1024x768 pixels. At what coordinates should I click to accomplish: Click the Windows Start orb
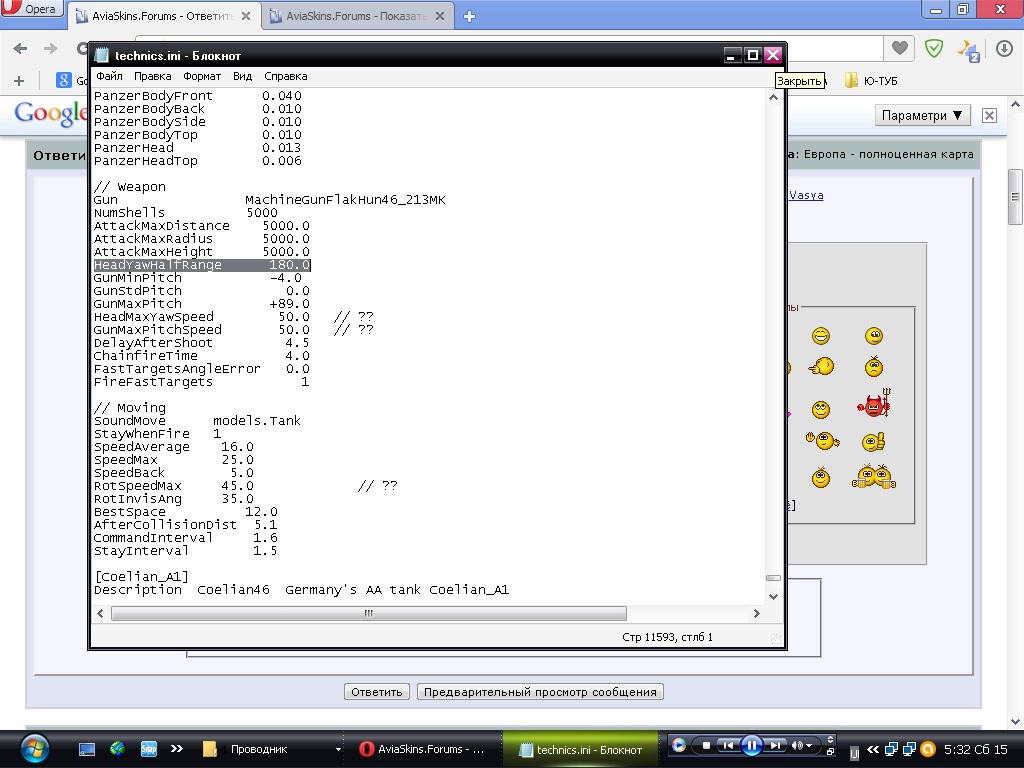pos(35,748)
